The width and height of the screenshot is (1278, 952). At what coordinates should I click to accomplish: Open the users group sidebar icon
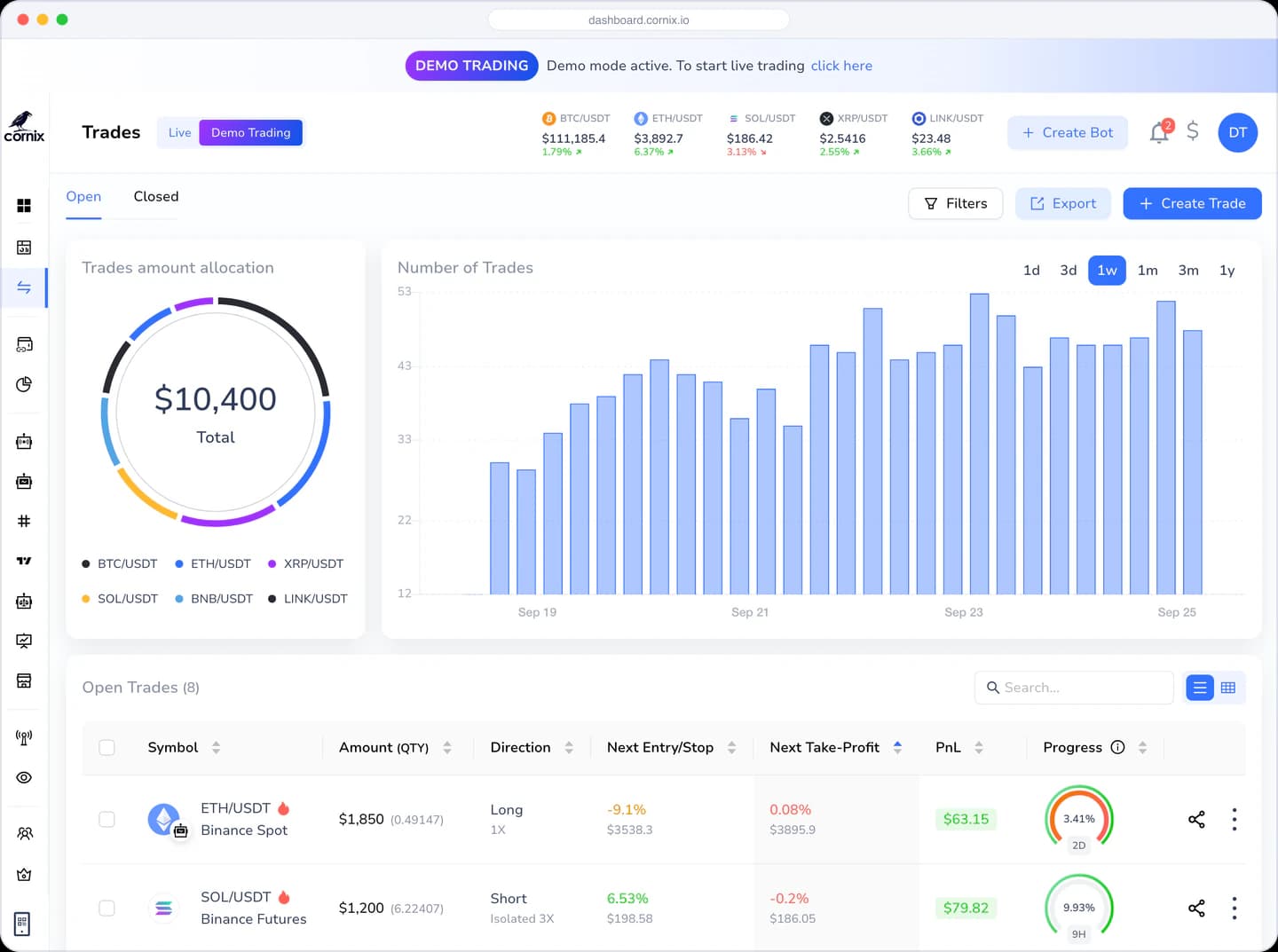(x=24, y=834)
